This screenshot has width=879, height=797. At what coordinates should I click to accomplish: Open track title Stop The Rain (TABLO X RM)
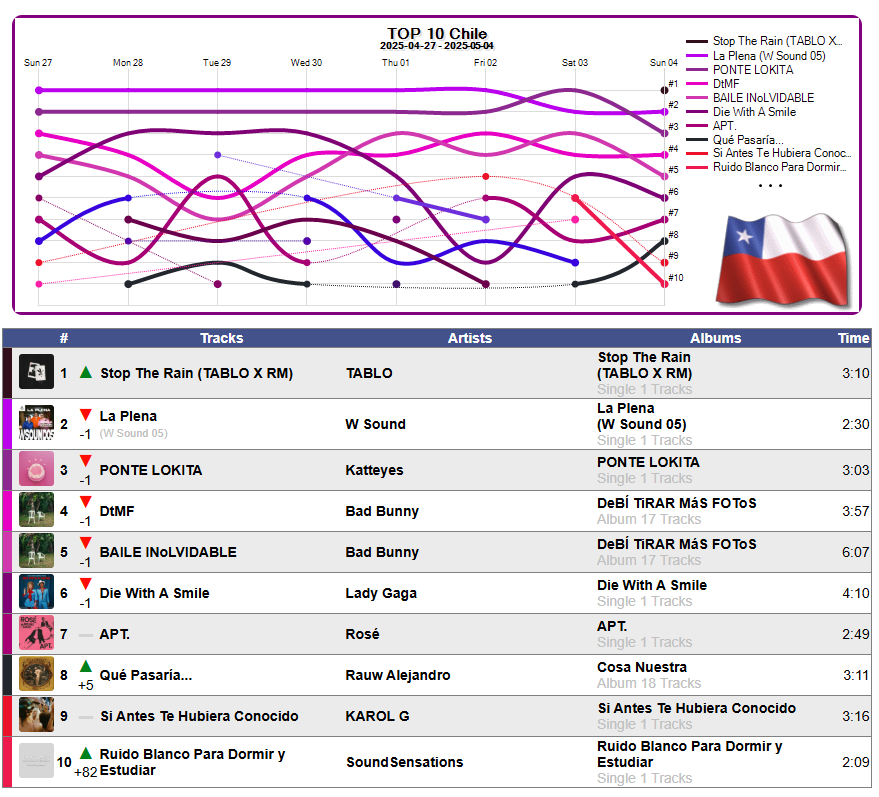[197, 373]
